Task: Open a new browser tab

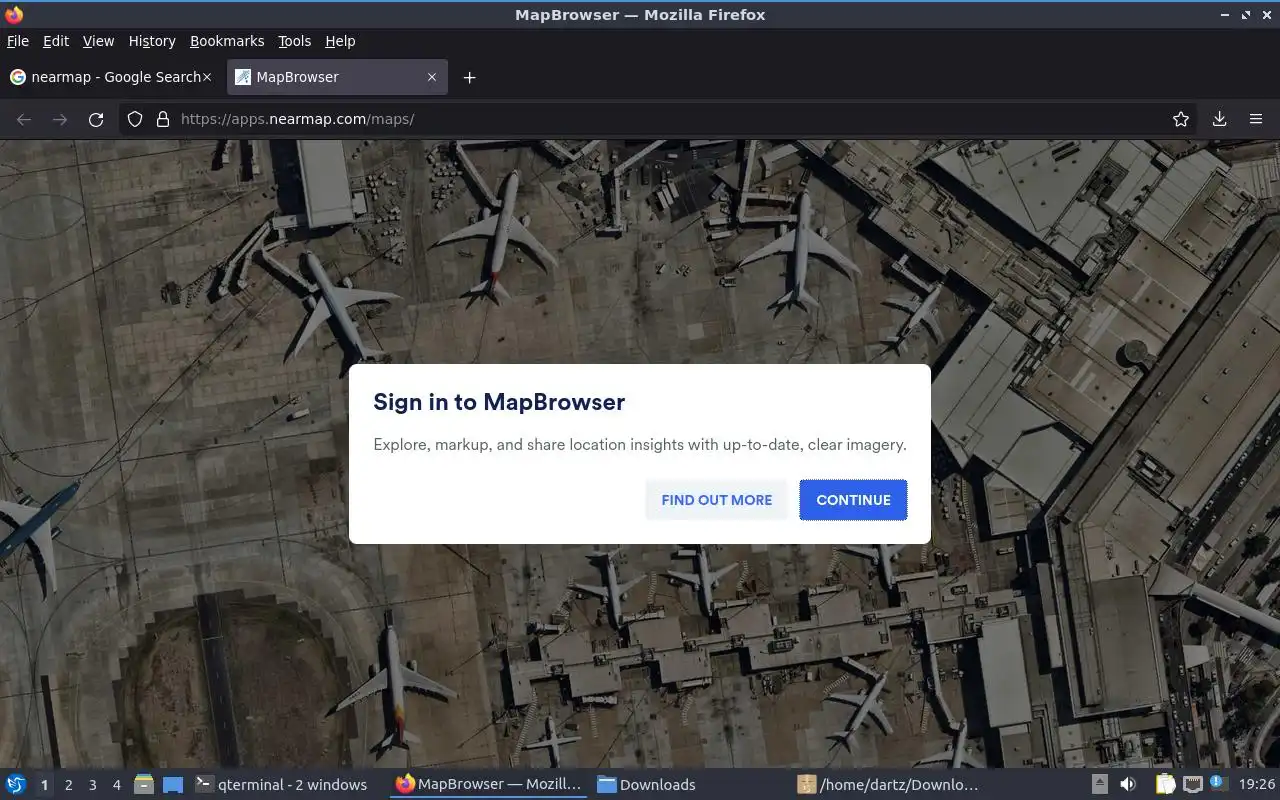Action: coord(469,77)
